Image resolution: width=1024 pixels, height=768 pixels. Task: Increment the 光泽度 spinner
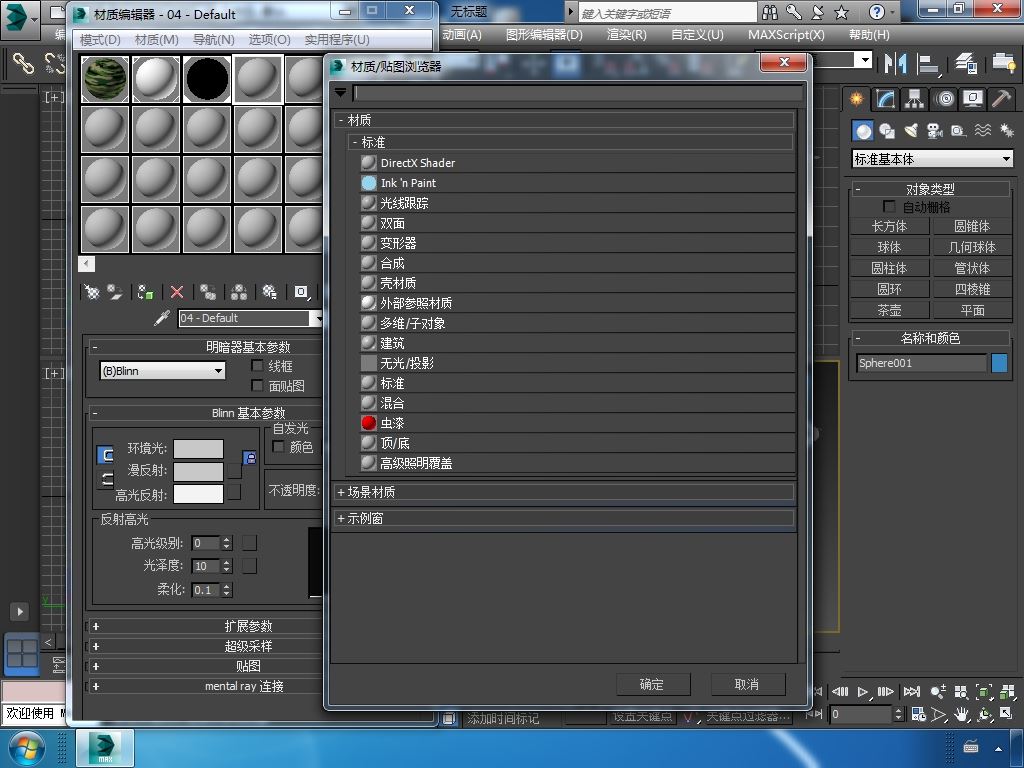[227, 562]
